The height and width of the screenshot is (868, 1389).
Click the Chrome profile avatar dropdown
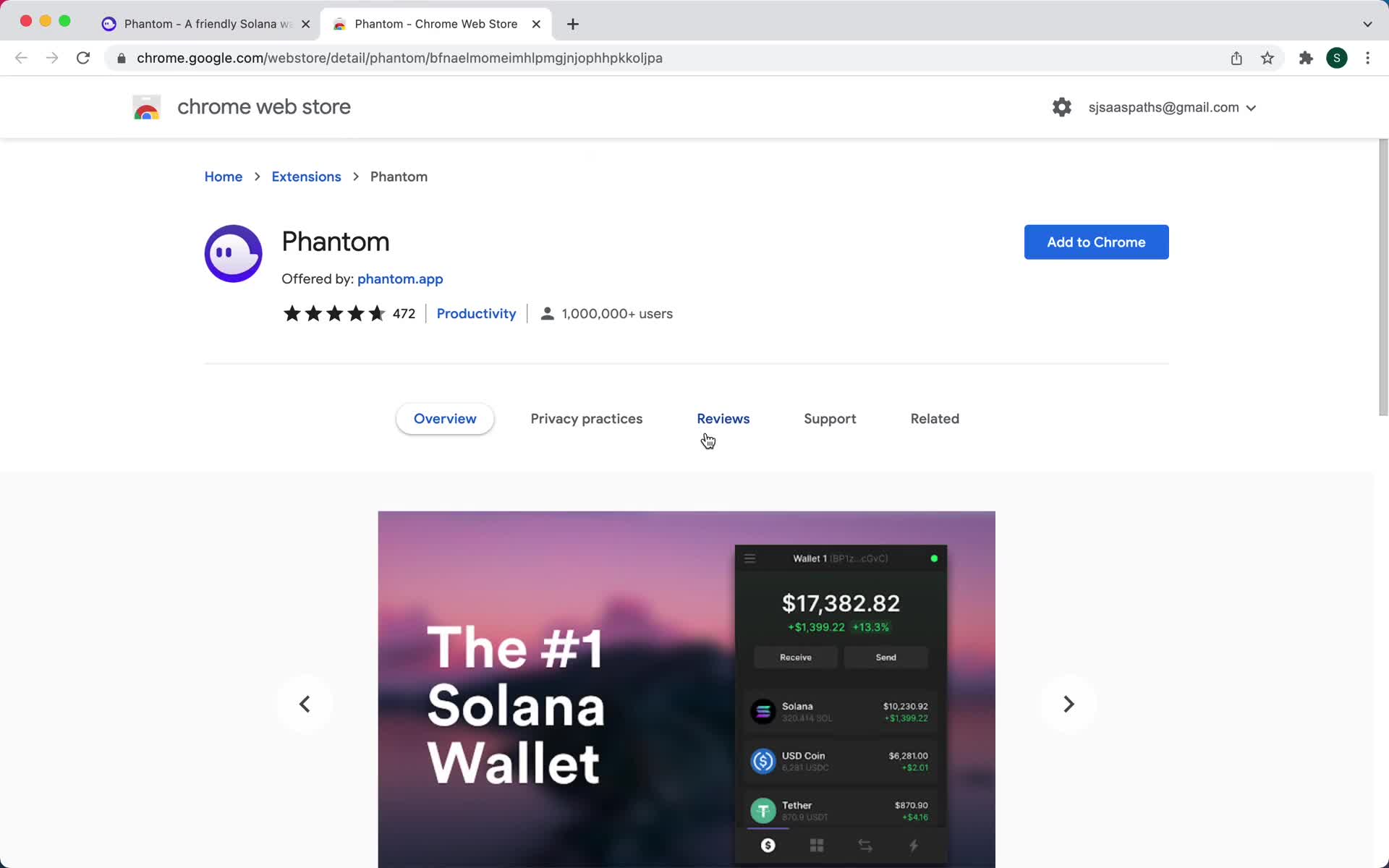(x=1338, y=57)
